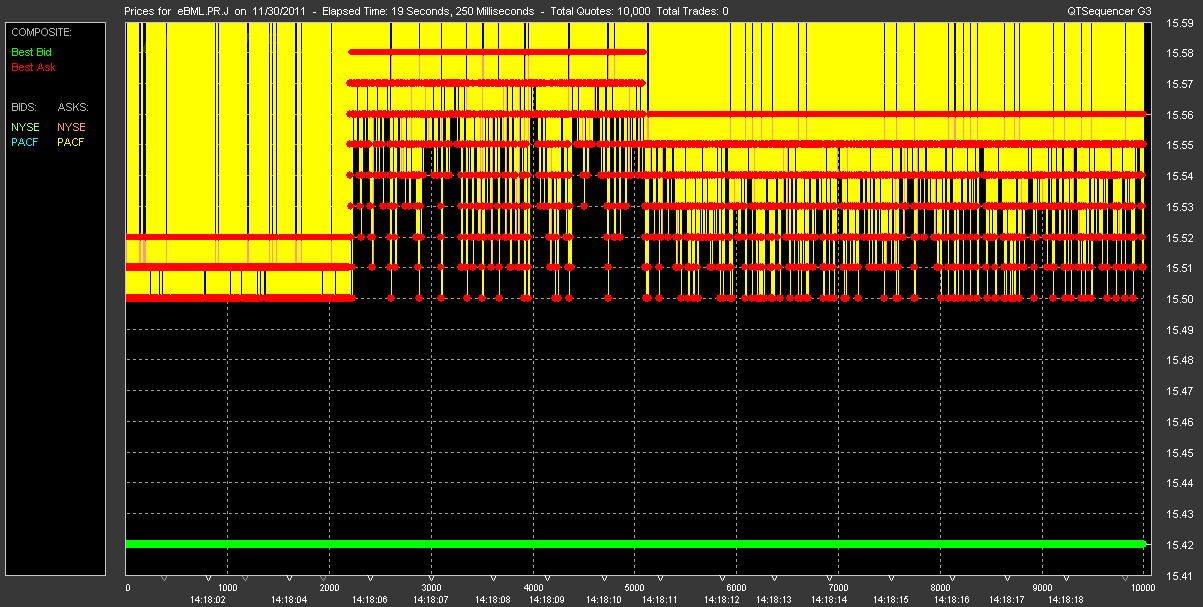Click the 14:18:11 time label
The image size is (1203, 607).
[x=659, y=600]
